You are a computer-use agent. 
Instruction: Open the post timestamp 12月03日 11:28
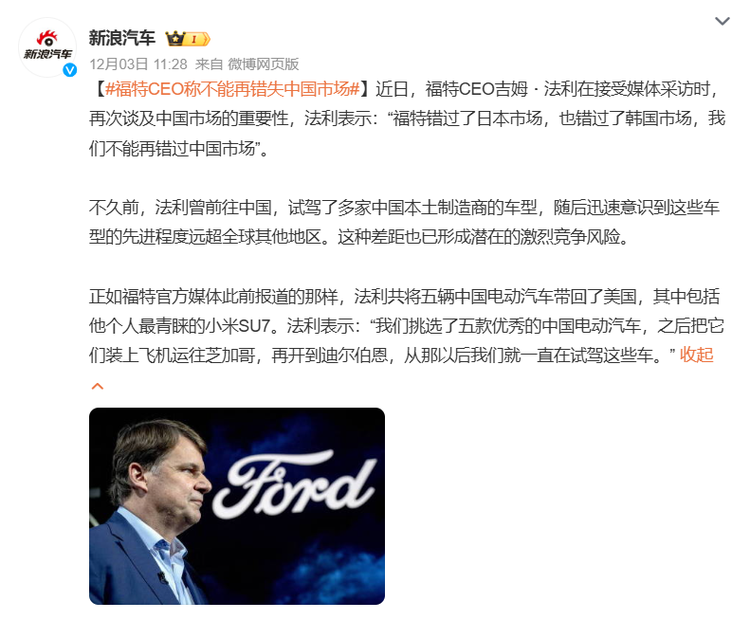pyautogui.click(x=138, y=64)
